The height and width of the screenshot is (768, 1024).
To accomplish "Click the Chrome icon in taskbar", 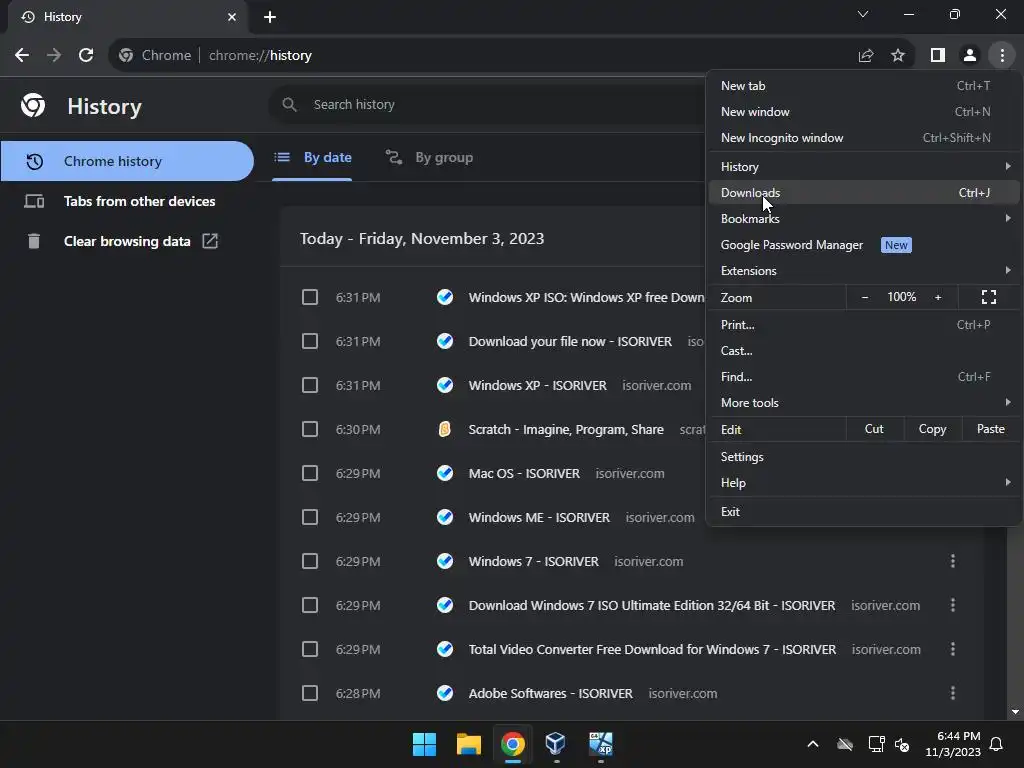I will 513,744.
